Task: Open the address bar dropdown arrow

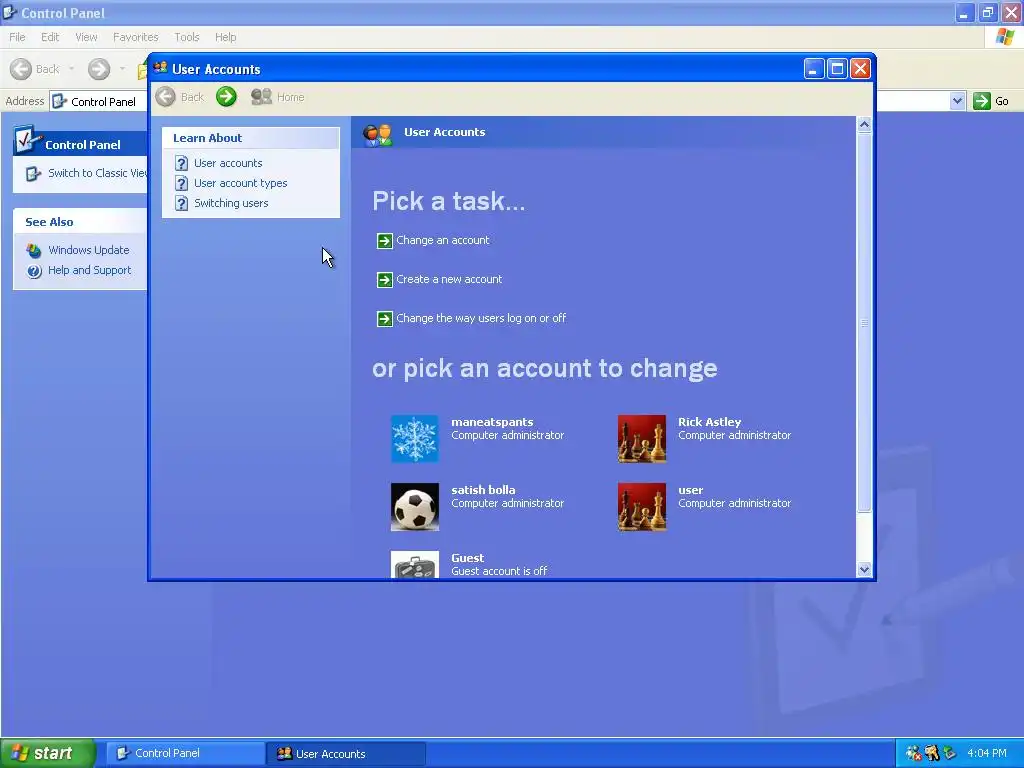Action: click(957, 101)
